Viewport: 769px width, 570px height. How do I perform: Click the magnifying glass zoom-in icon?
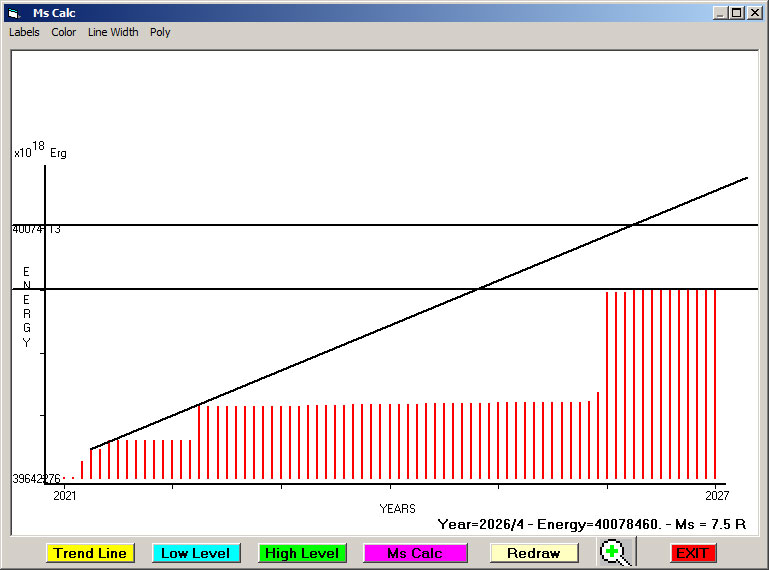[x=618, y=553]
